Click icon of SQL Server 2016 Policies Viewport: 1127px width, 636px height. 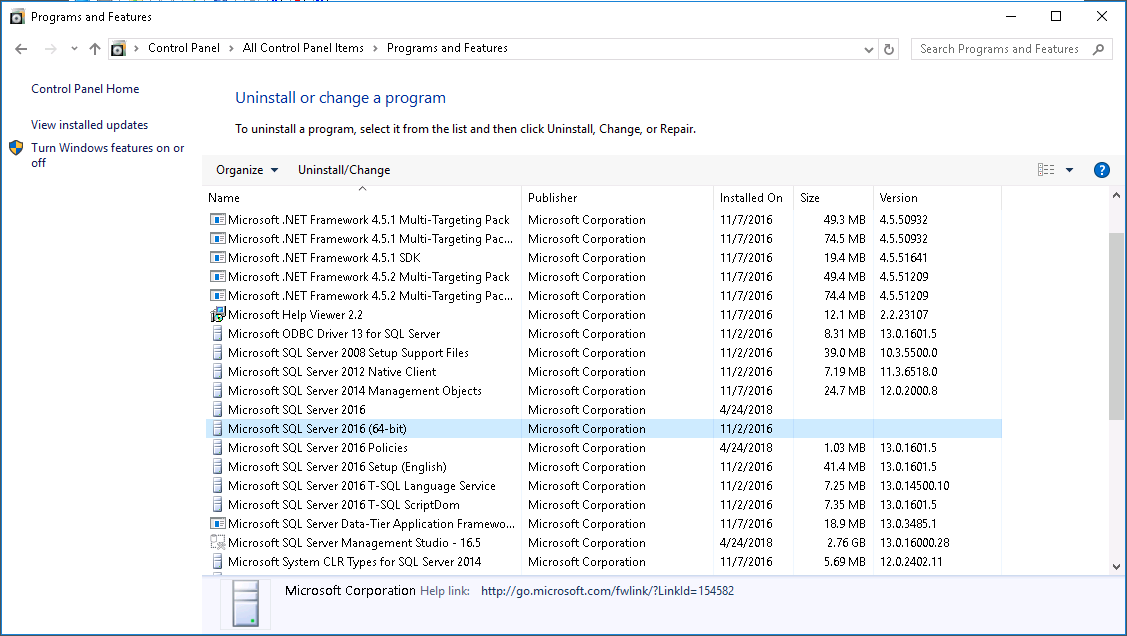217,448
